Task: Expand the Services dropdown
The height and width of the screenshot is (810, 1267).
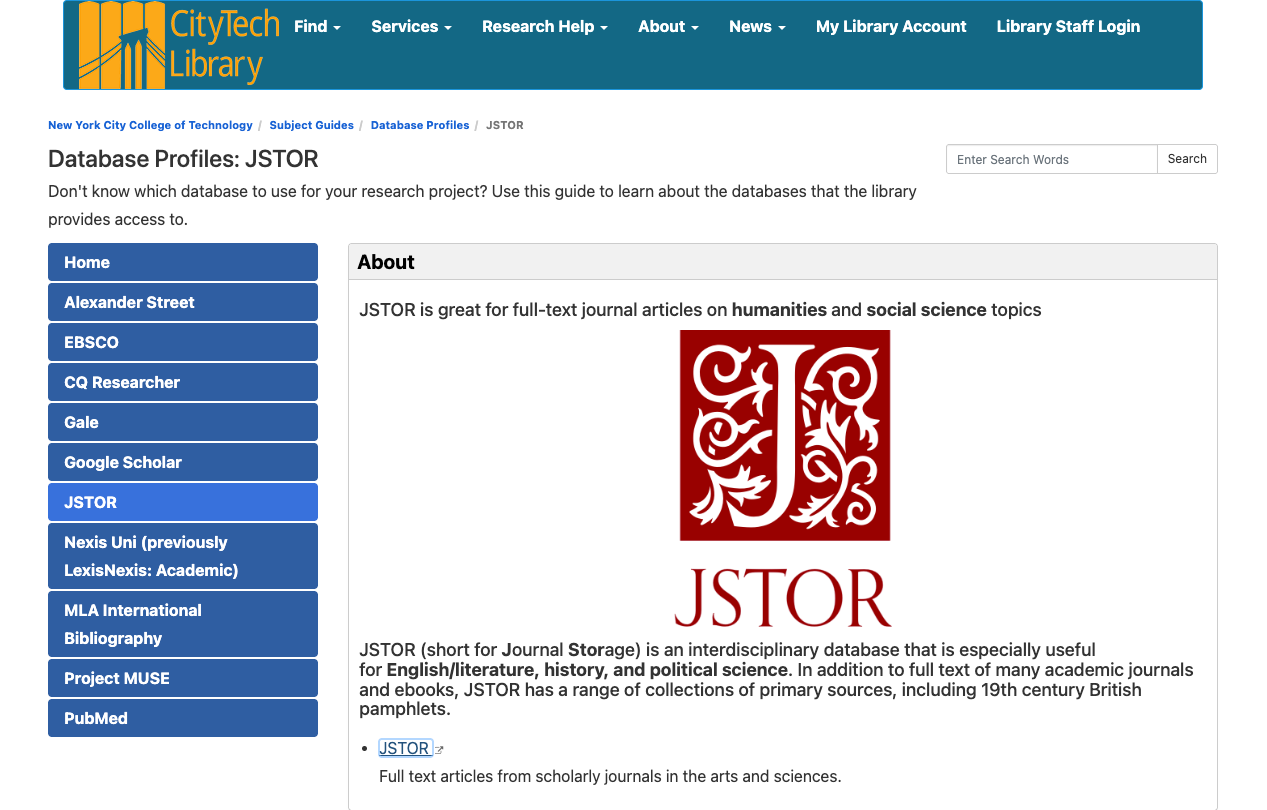Action: [x=411, y=27]
